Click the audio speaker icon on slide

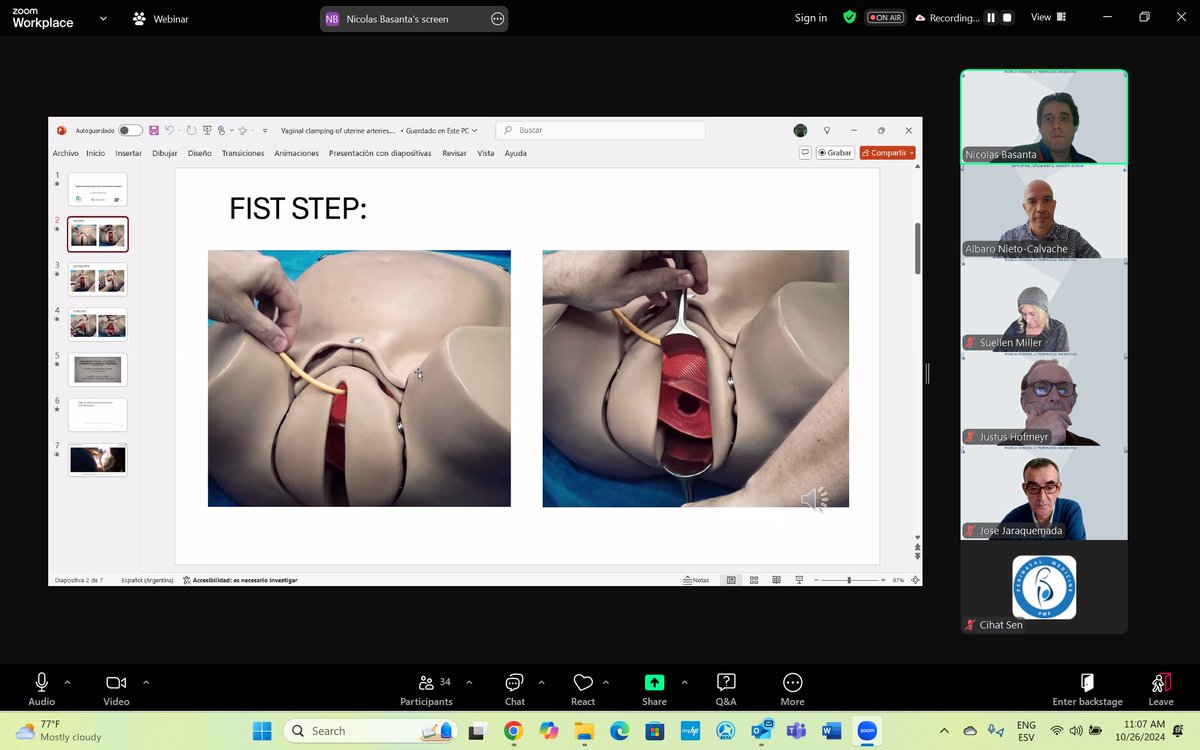click(814, 498)
